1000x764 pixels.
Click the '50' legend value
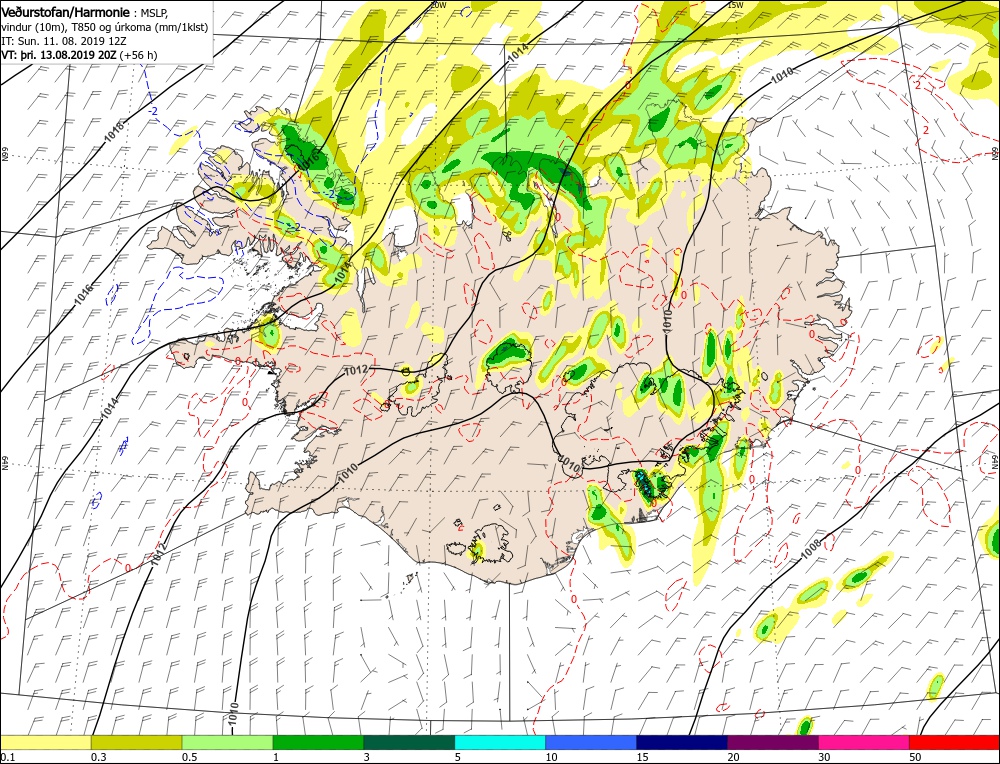(x=915, y=757)
